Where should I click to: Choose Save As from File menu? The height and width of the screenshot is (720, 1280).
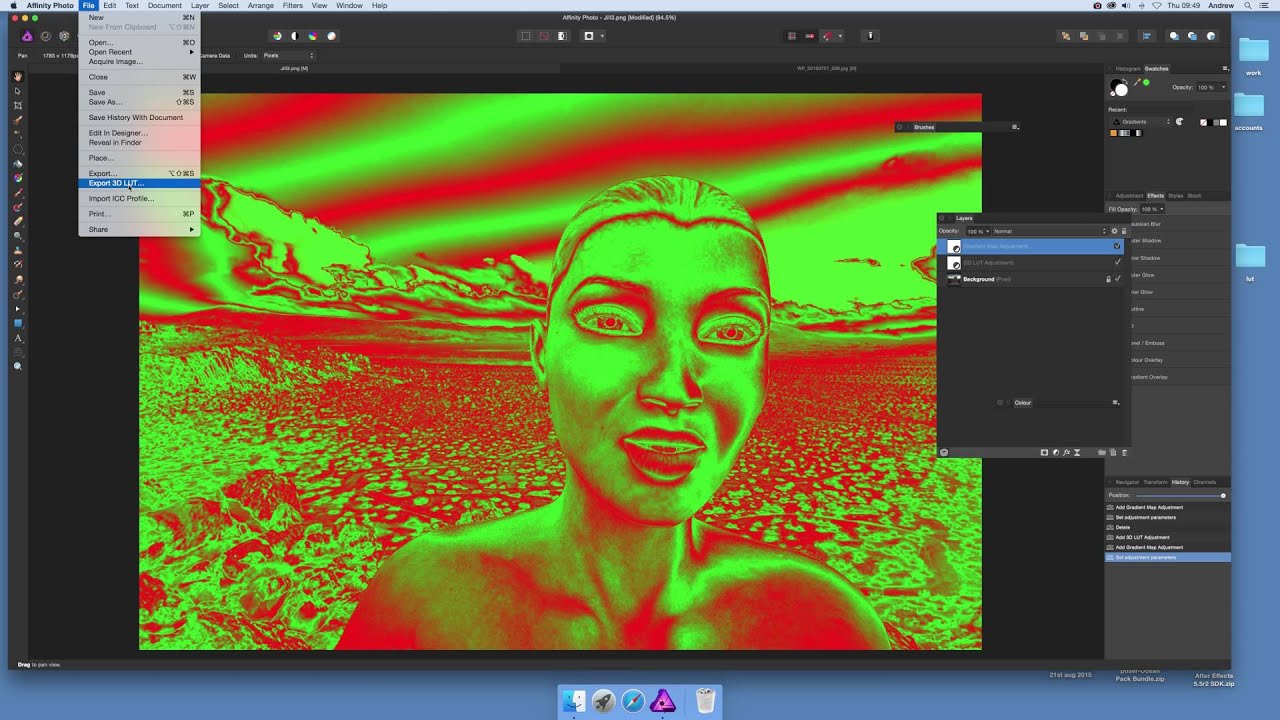[139, 102]
